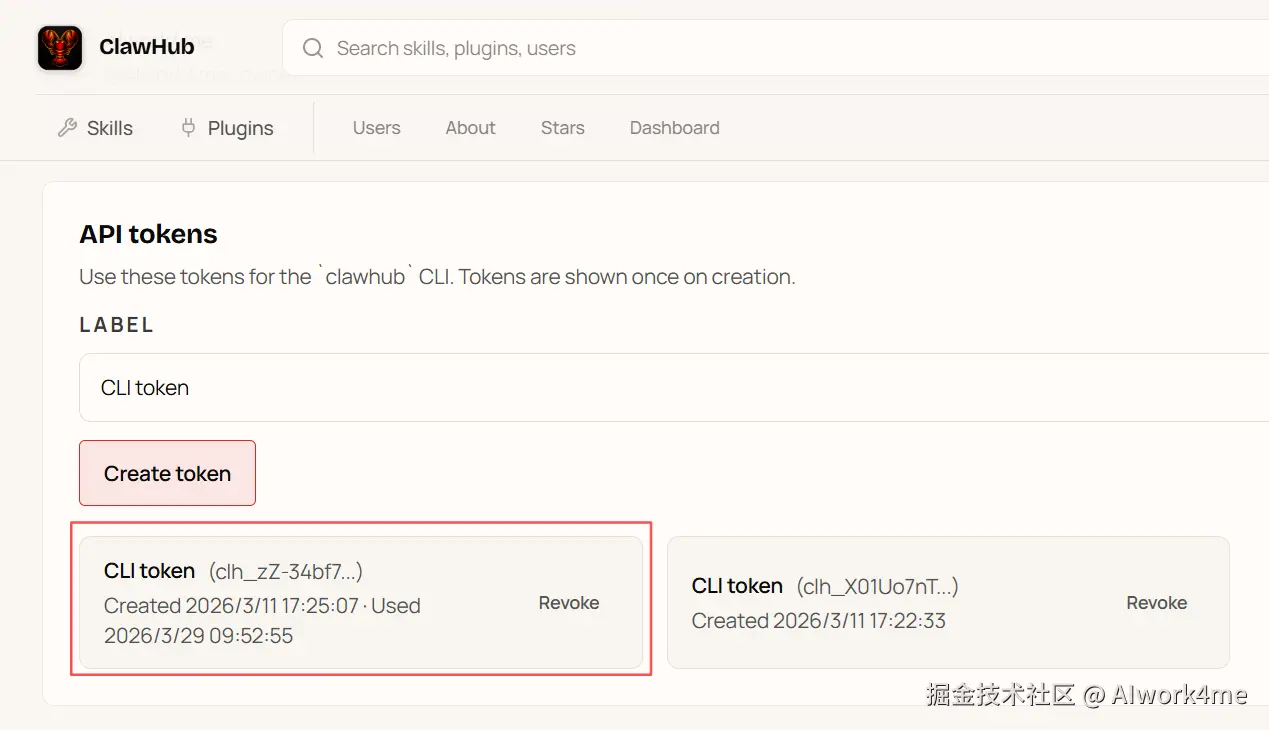
Task: Revoke the clh_zZ-34bf7 token
Action: [x=569, y=603]
